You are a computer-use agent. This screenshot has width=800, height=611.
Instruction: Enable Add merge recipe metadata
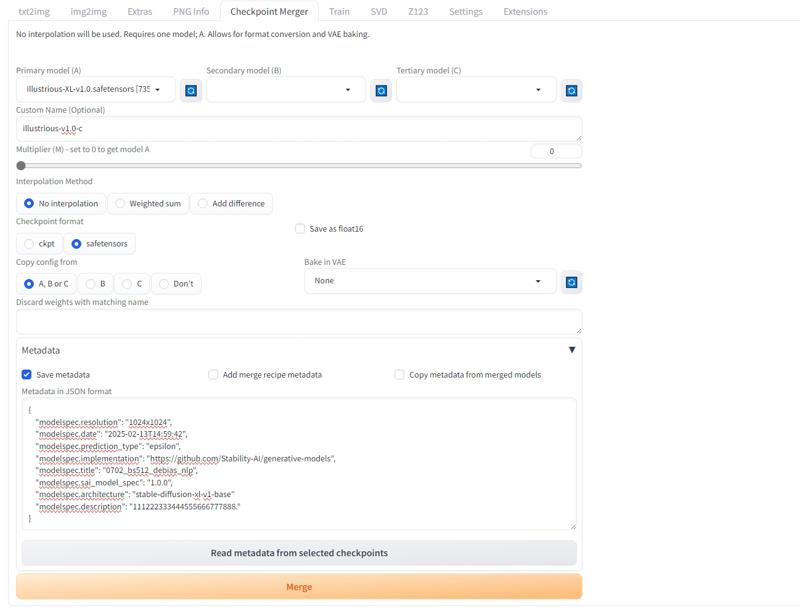pyautogui.click(x=213, y=375)
